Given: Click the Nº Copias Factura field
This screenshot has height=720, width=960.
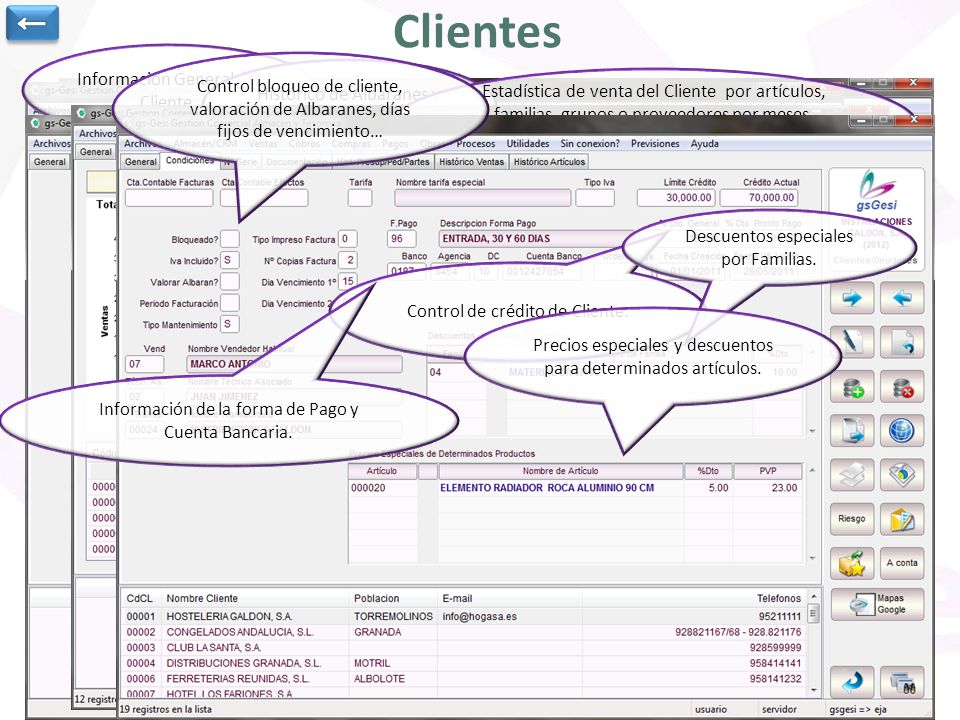Looking at the screenshot, I should point(347,260).
